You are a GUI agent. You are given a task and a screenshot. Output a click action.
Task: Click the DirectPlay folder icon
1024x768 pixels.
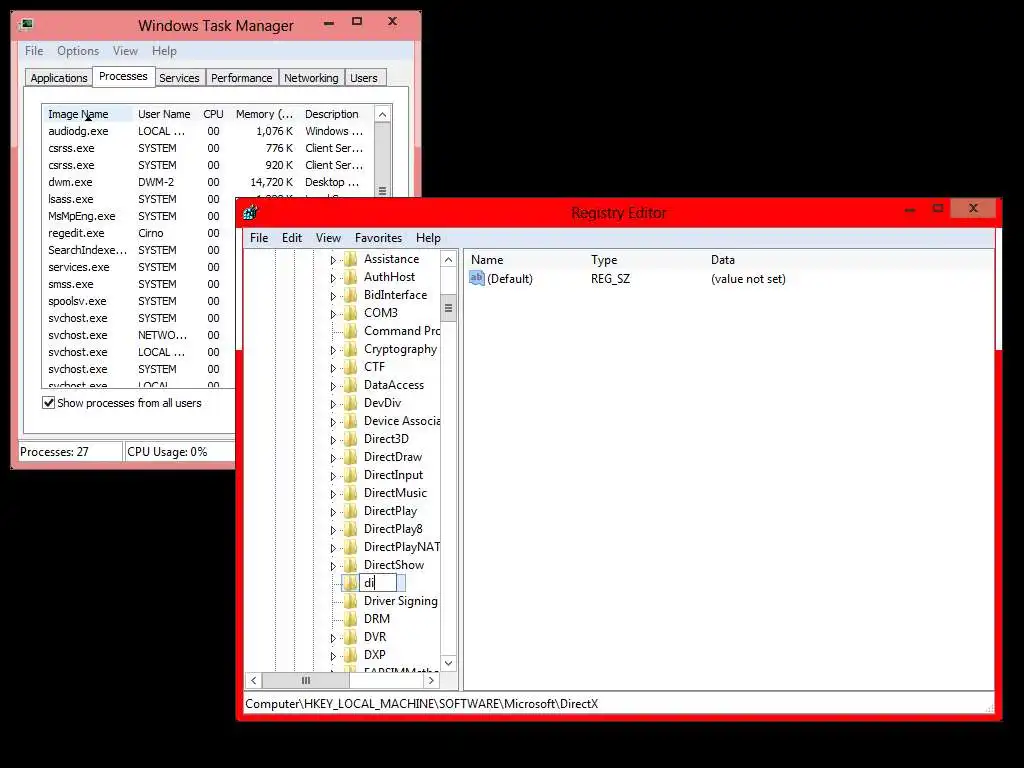[351, 511]
